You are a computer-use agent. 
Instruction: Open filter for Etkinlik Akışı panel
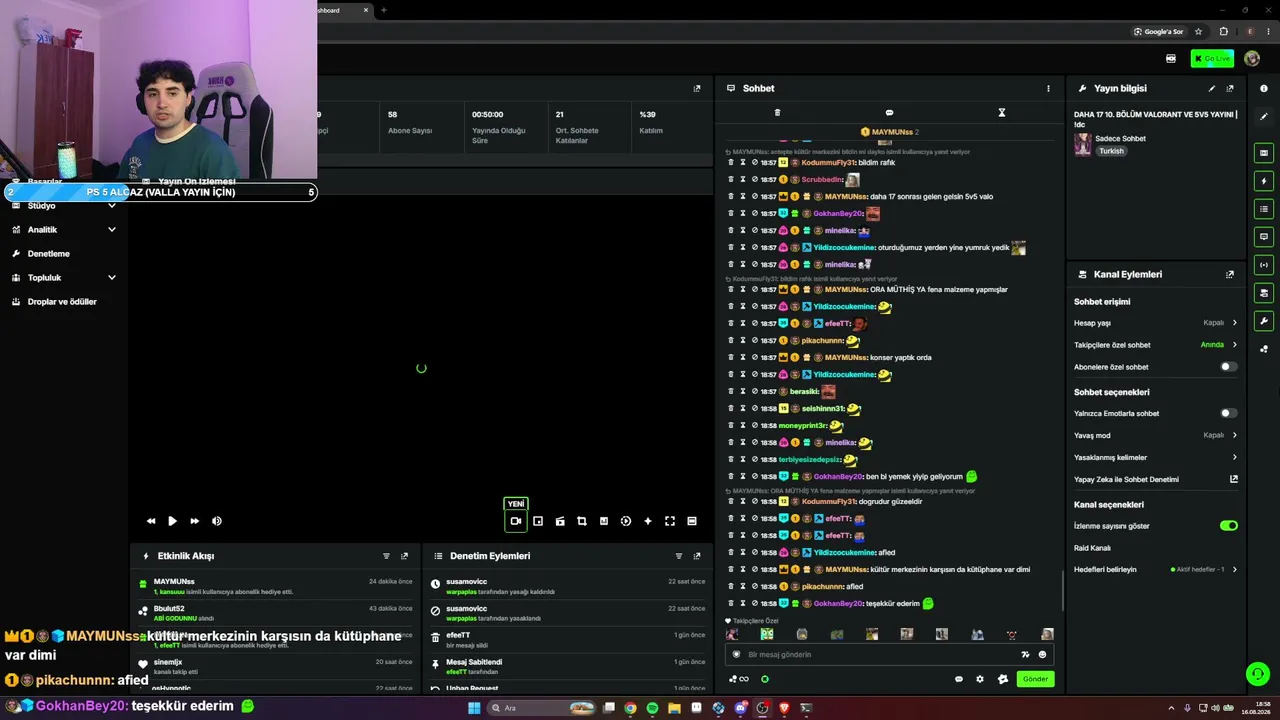[386, 556]
